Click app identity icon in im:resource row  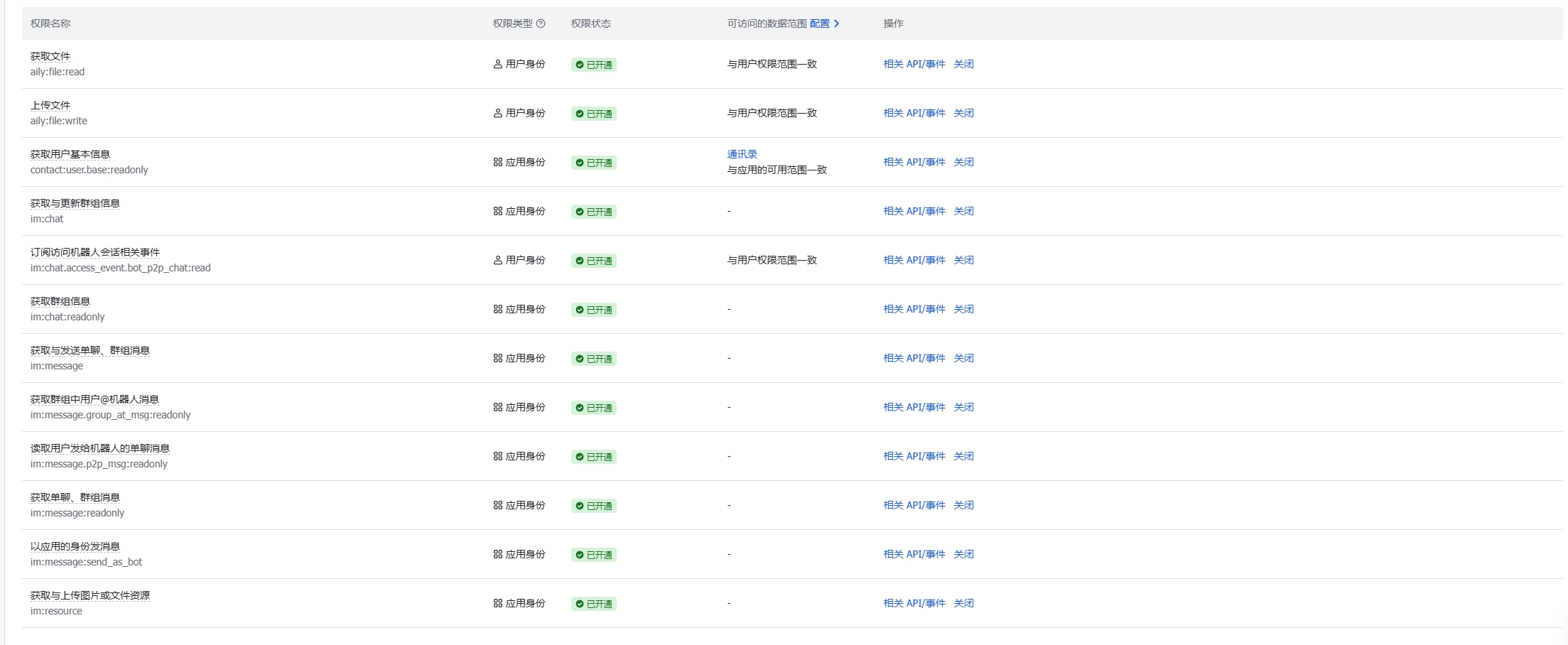pyautogui.click(x=497, y=603)
